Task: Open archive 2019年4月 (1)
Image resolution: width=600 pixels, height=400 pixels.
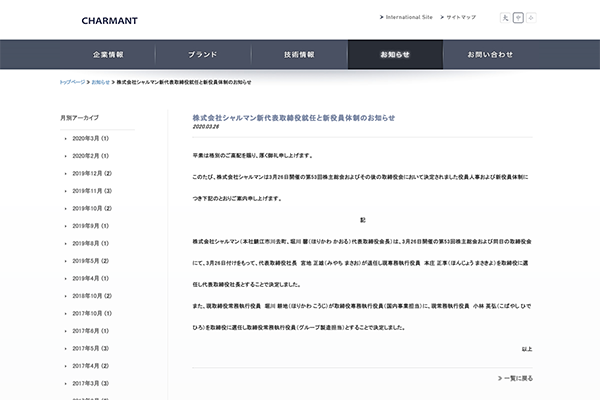Action: 91,278
